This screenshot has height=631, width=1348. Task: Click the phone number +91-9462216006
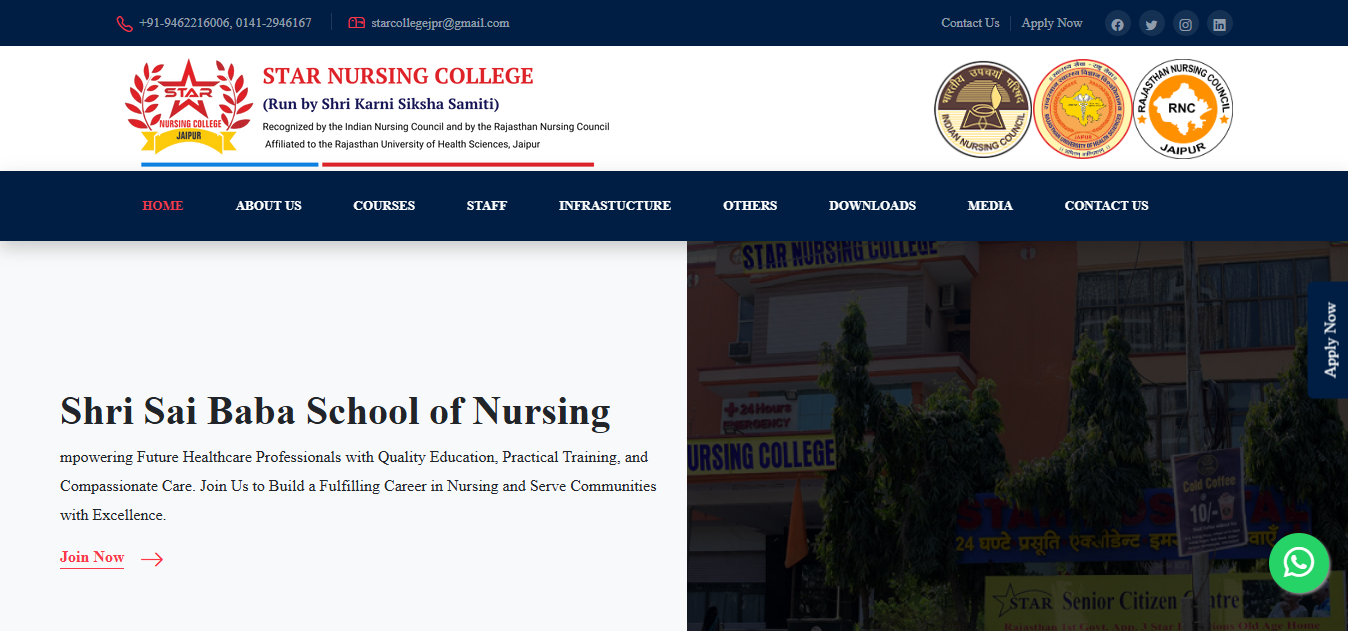185,23
